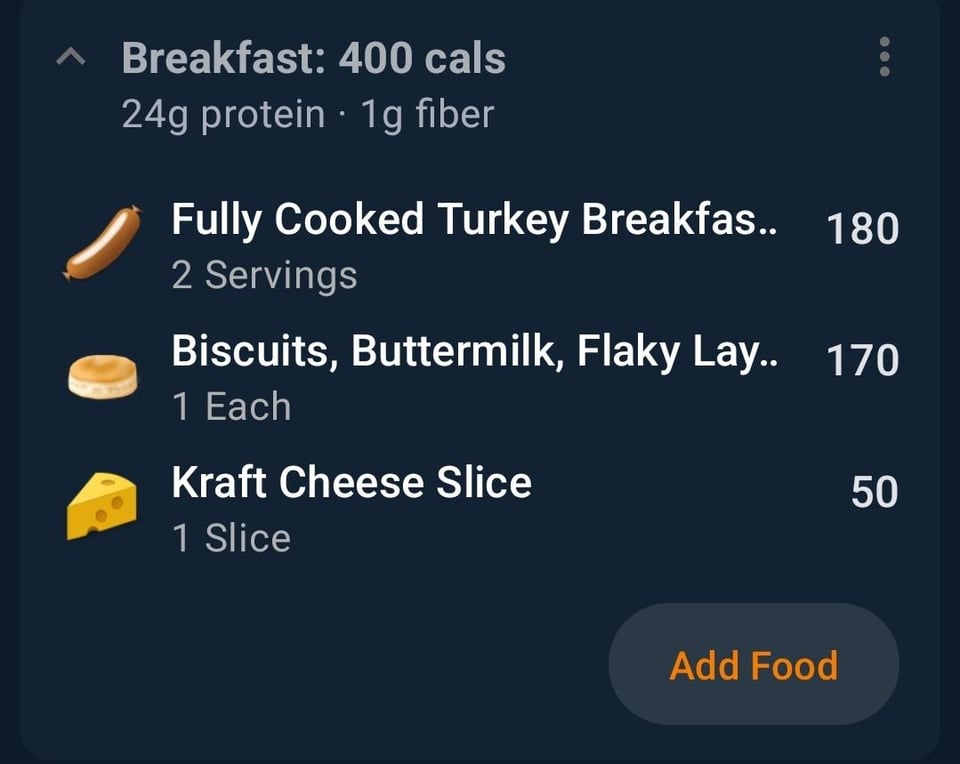Viewport: 960px width, 764px height.
Task: Select the 1 Each quantity text
Action: click(231, 407)
